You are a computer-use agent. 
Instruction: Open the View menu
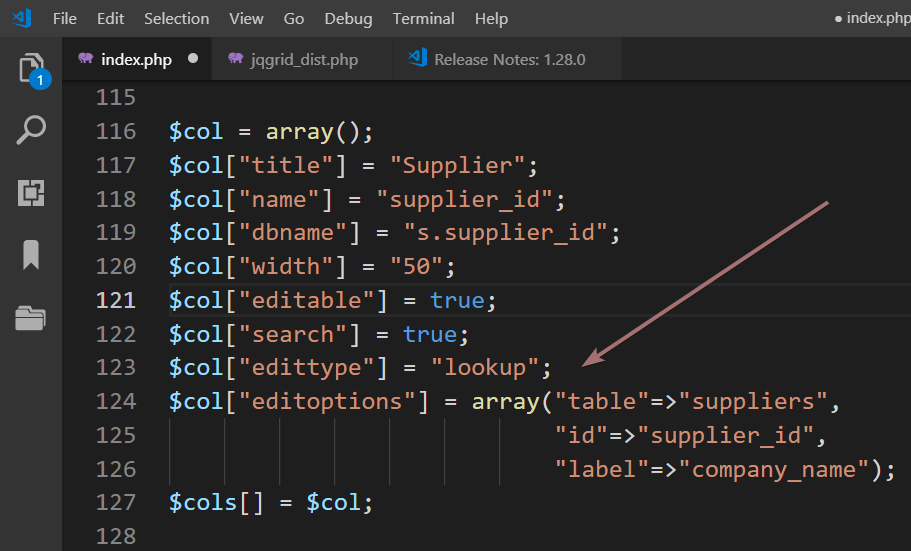tap(246, 19)
